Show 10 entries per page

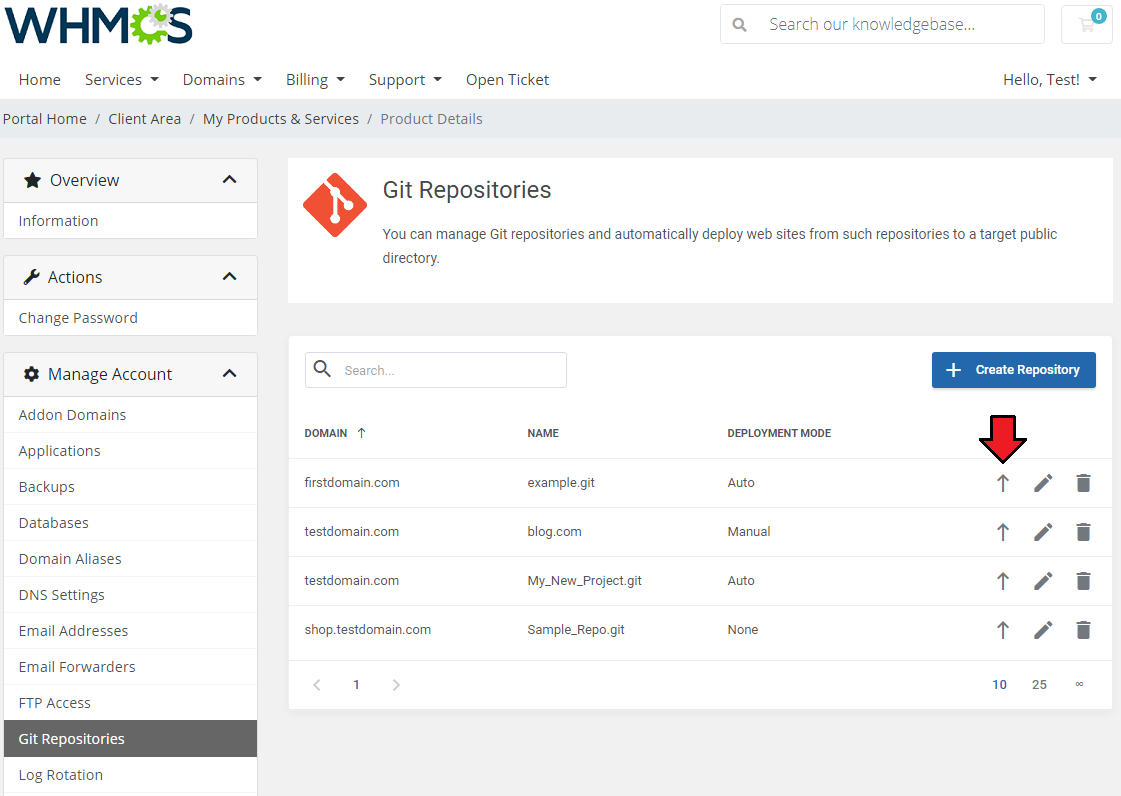pyautogui.click(x=999, y=685)
